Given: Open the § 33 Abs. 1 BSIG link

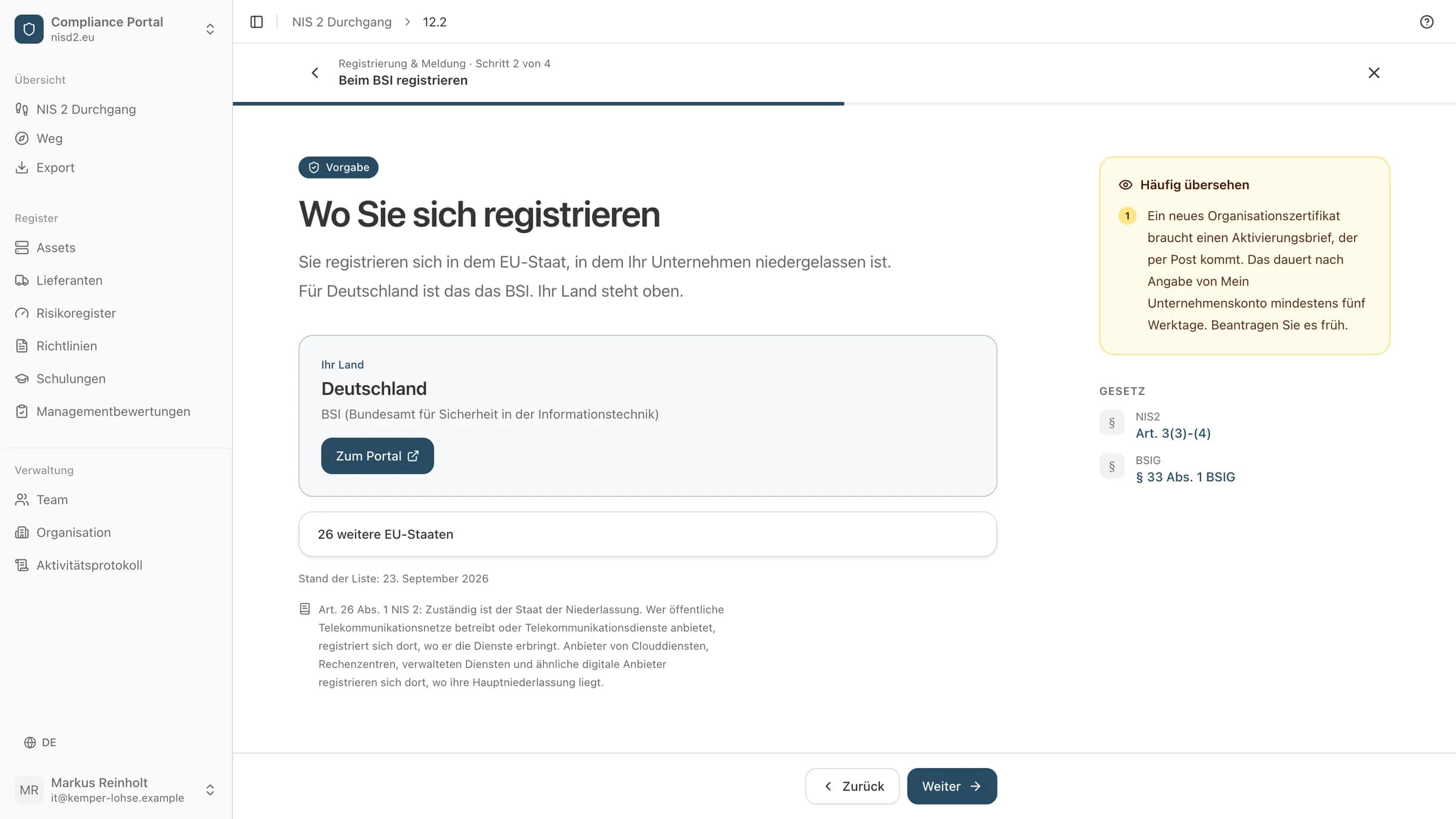Looking at the screenshot, I should 1185,477.
